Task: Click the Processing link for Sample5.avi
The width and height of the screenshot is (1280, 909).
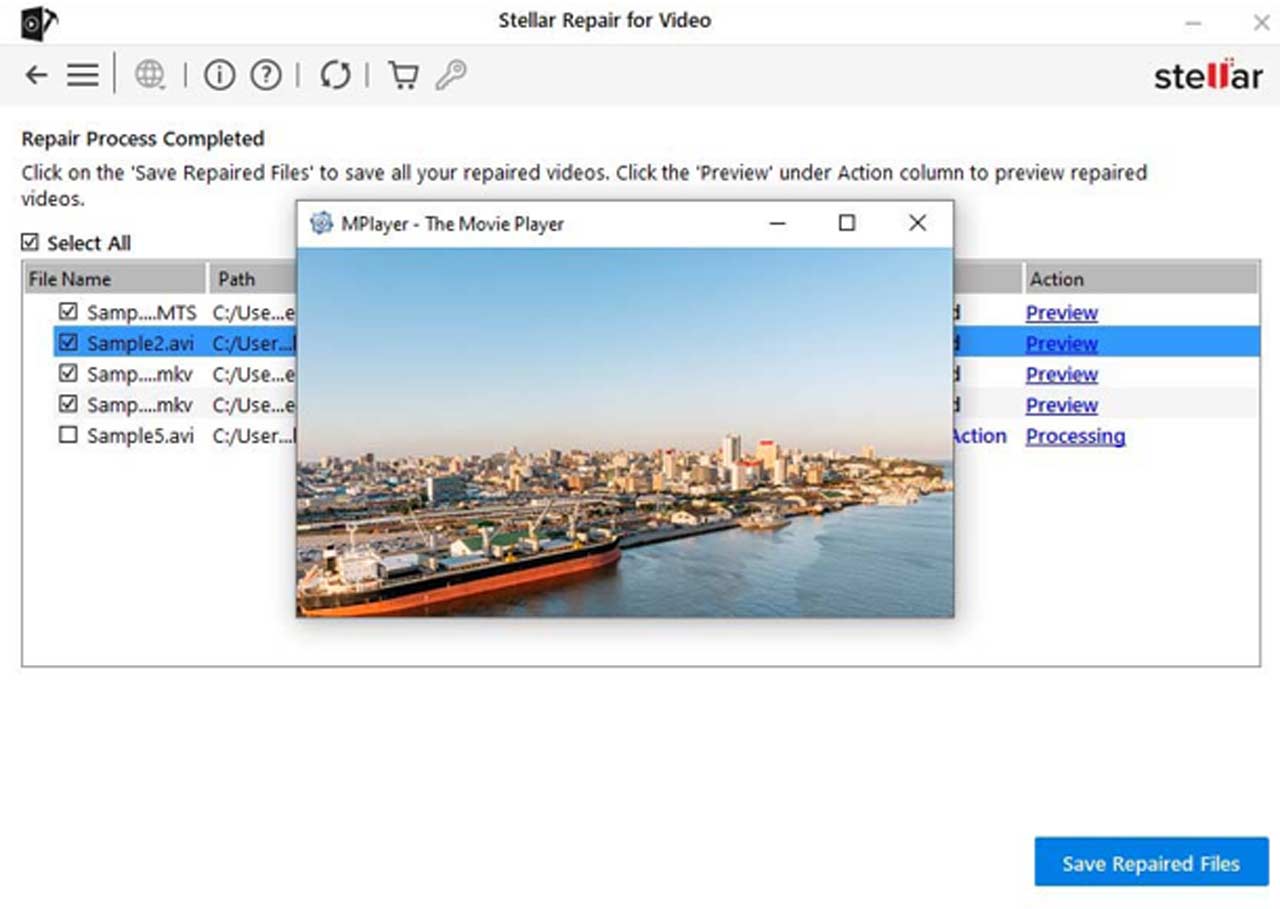Action: (1075, 437)
